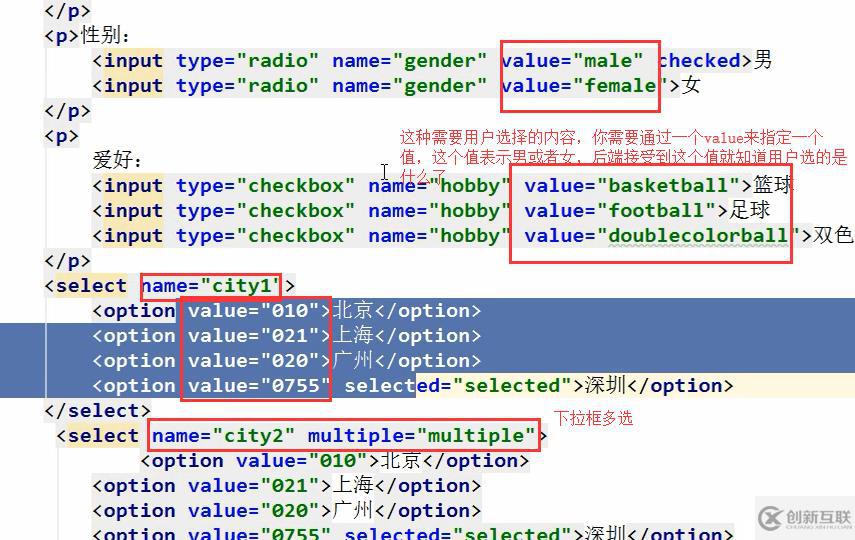Click the 篮球 label text

[x=773, y=185]
